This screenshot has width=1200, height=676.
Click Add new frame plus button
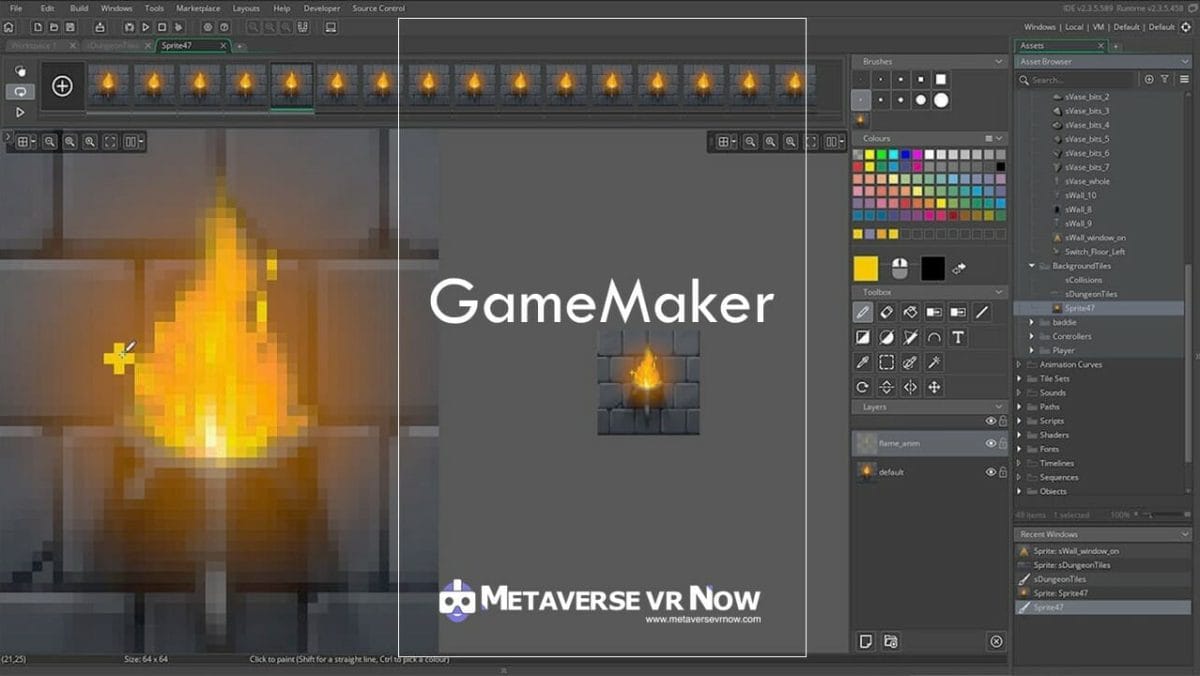(x=62, y=86)
